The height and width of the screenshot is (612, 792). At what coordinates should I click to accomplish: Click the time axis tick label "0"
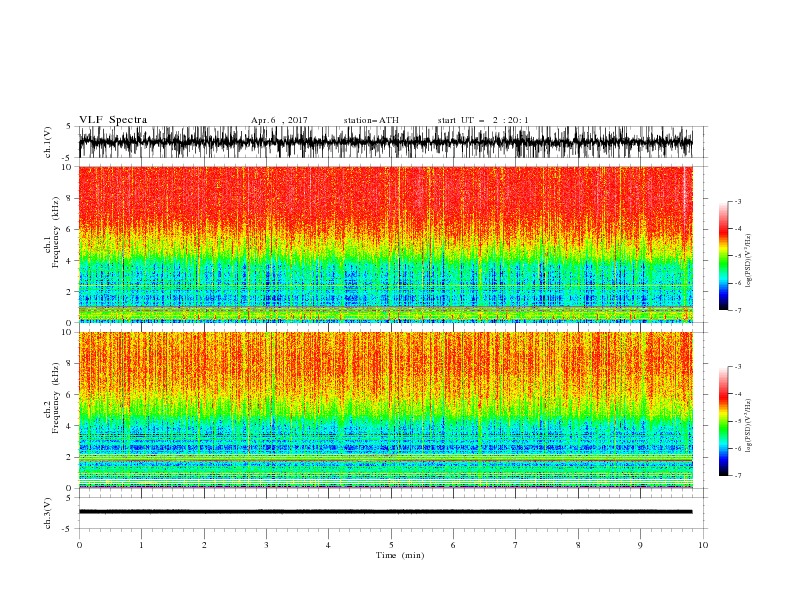point(79,545)
